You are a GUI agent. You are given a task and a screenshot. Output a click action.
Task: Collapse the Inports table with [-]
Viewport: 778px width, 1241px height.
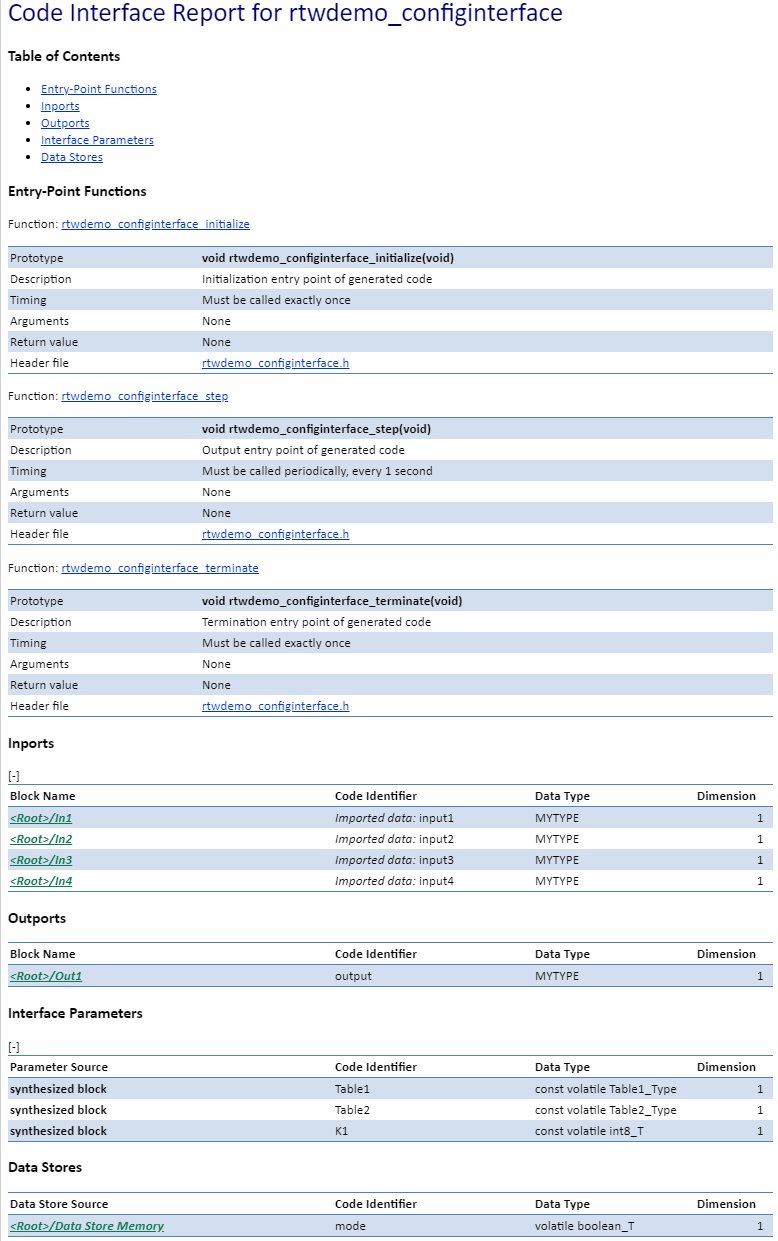pos(14,775)
